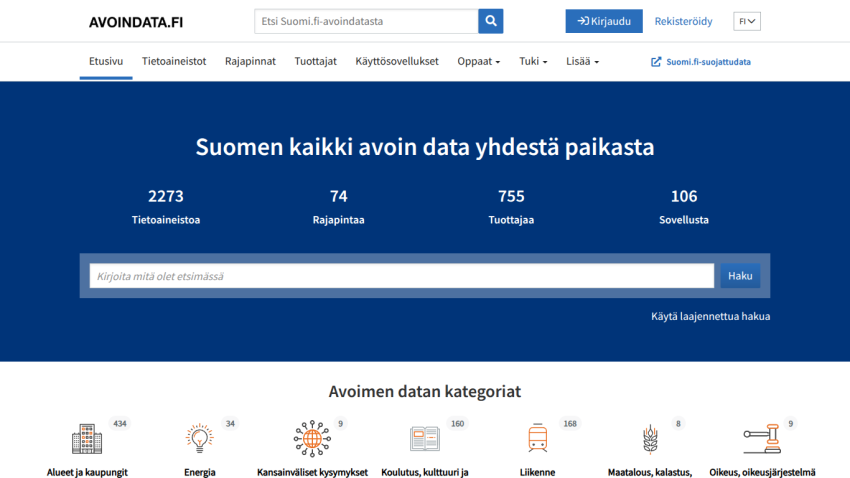
Task: Go to the Etusivu tab
Action: coord(106,61)
